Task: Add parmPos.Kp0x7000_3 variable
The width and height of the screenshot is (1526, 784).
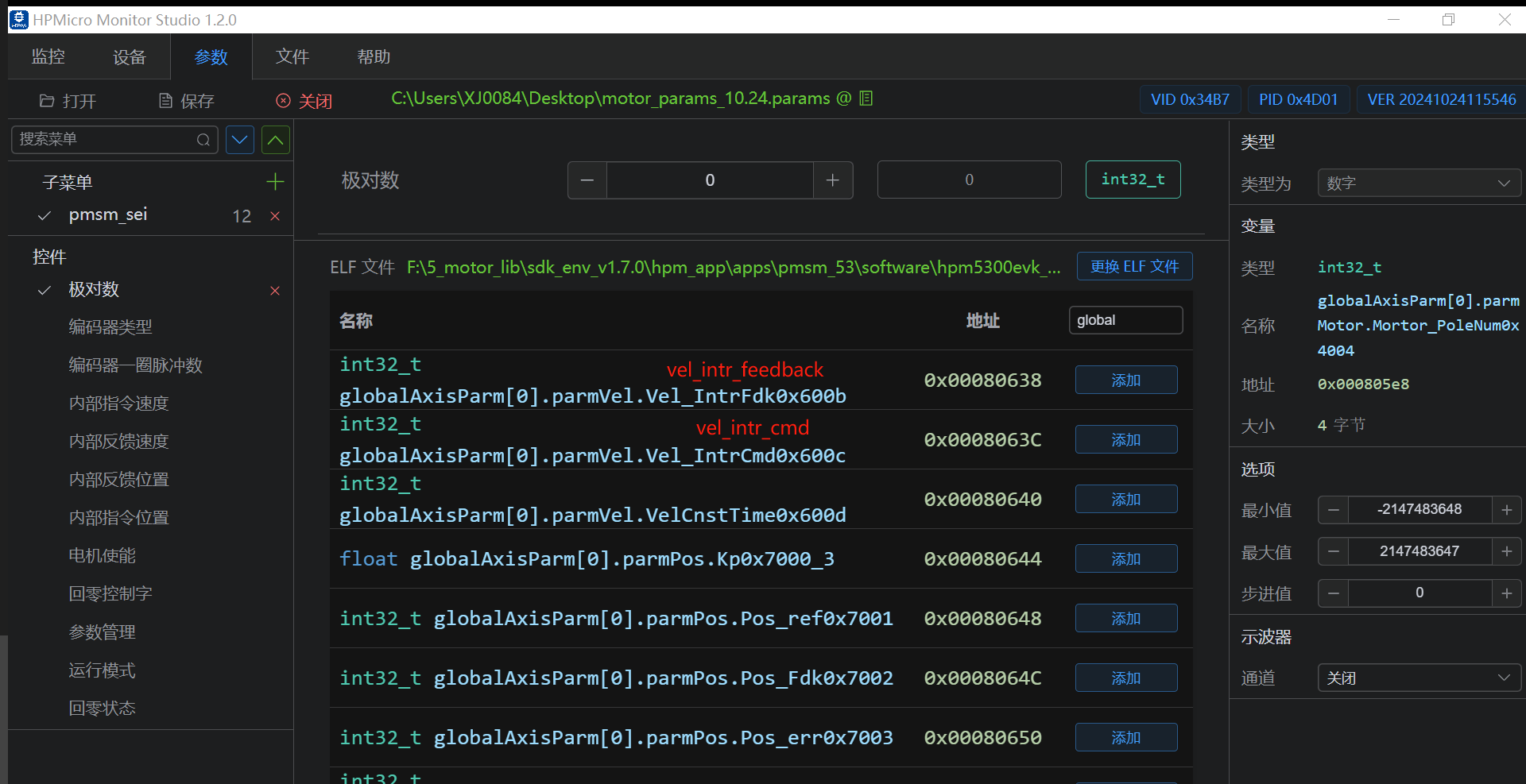Action: (x=1126, y=558)
